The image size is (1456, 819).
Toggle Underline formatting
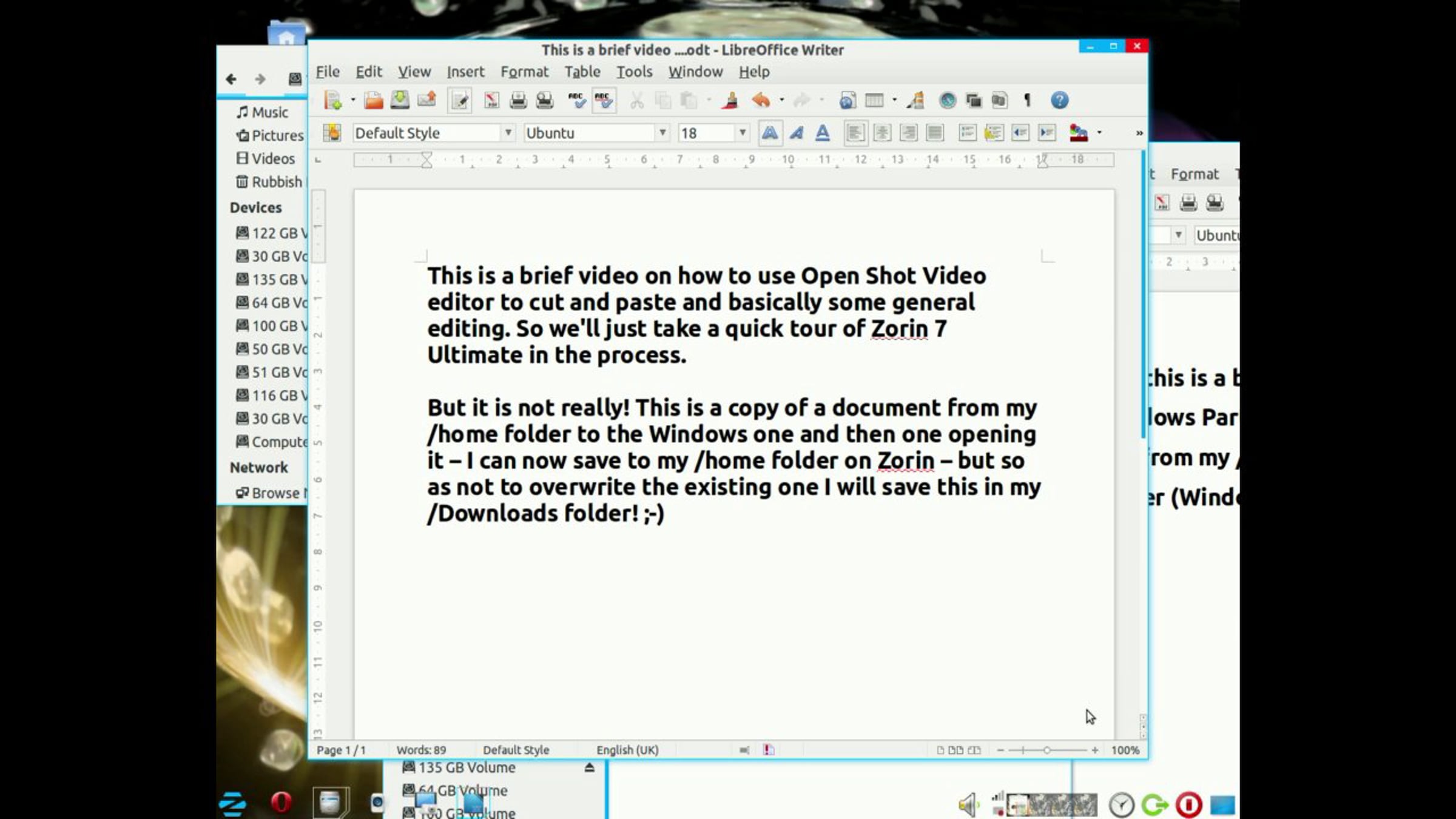point(823,133)
